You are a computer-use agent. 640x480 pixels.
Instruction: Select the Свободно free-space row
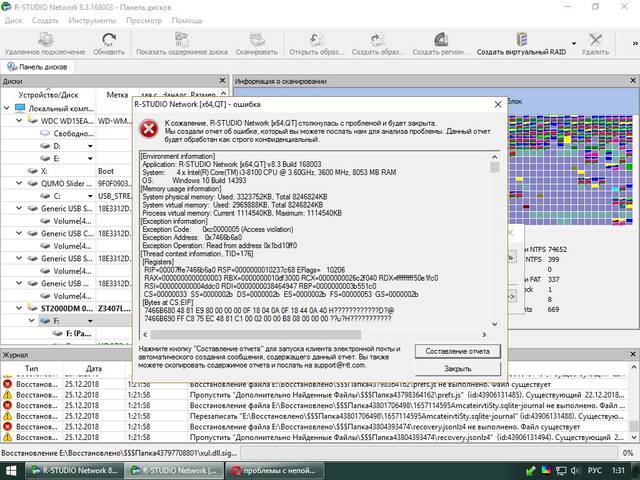[x=67, y=133]
